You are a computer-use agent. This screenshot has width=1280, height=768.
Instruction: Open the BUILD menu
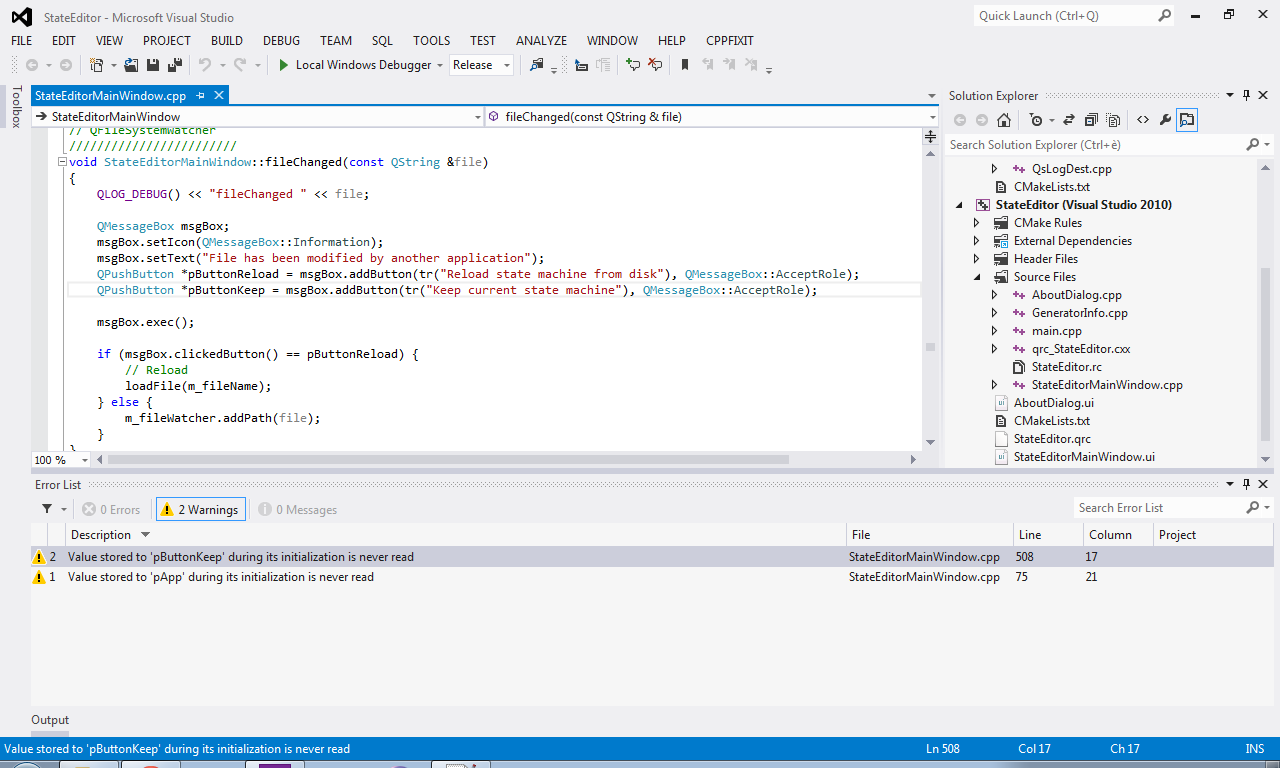point(227,41)
